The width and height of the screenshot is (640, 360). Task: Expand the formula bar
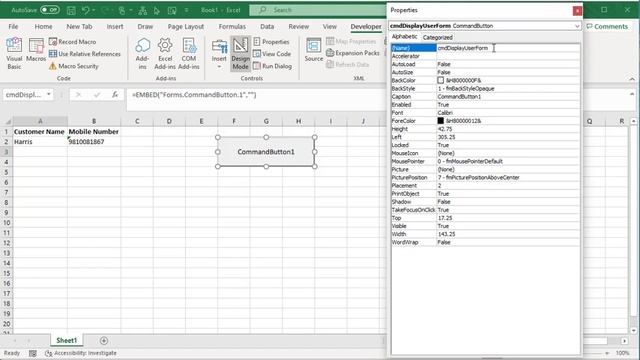tap(632, 94)
